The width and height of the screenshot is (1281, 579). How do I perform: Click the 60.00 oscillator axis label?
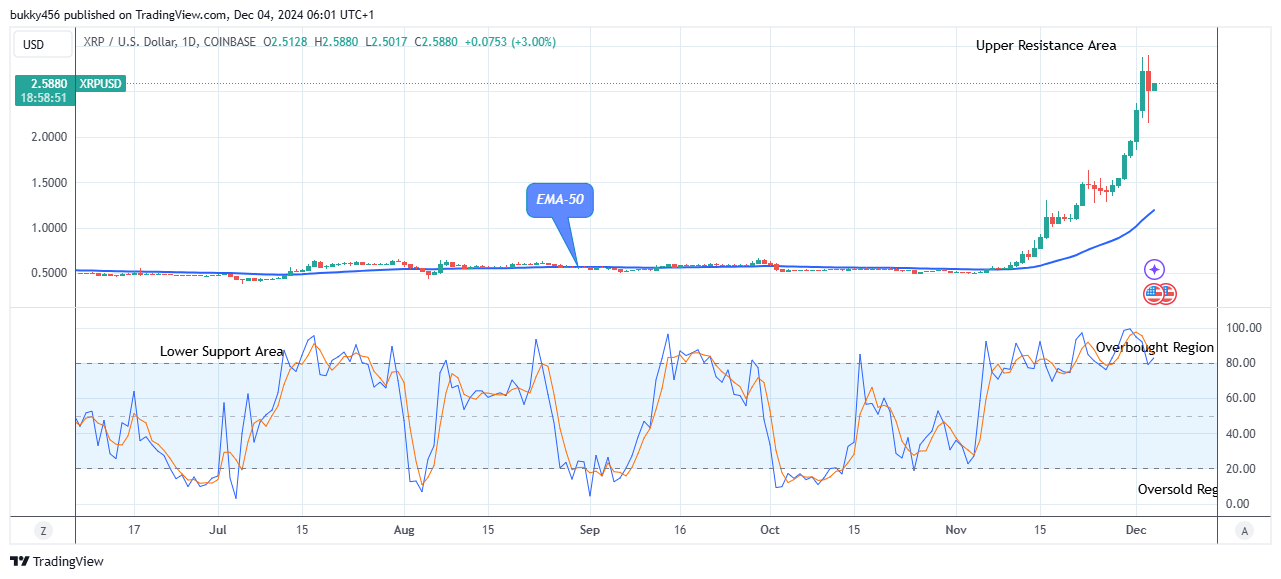click(x=1241, y=398)
